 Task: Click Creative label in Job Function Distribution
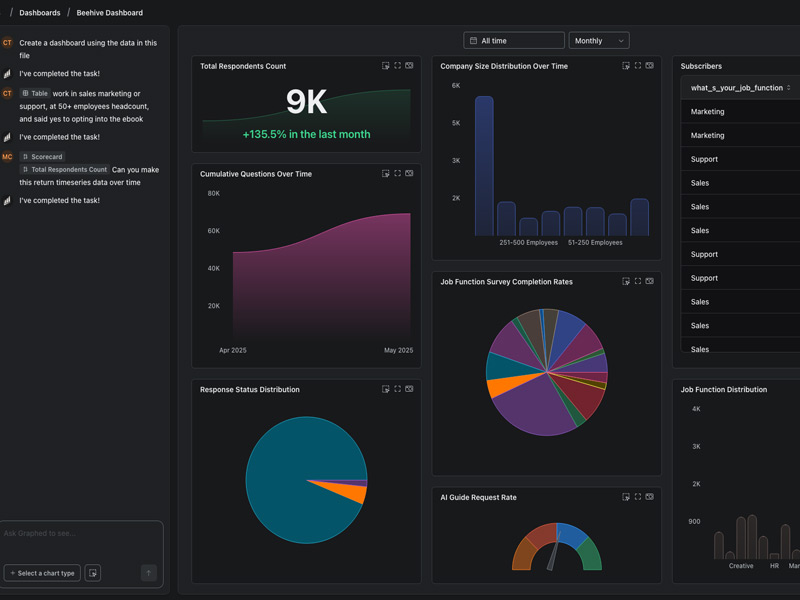pos(741,566)
